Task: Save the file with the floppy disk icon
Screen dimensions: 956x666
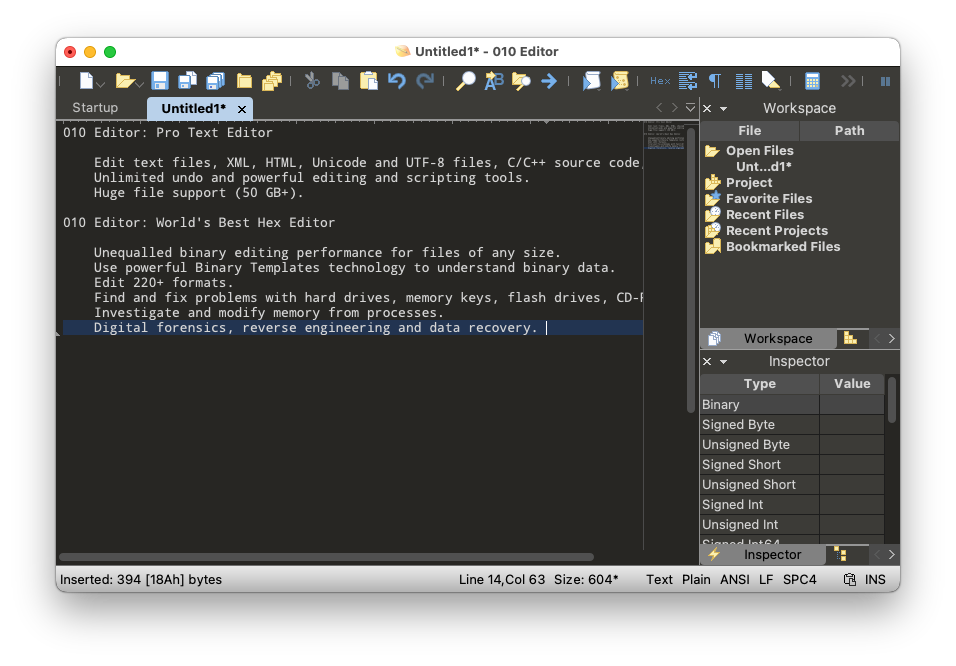Action: tap(160, 81)
